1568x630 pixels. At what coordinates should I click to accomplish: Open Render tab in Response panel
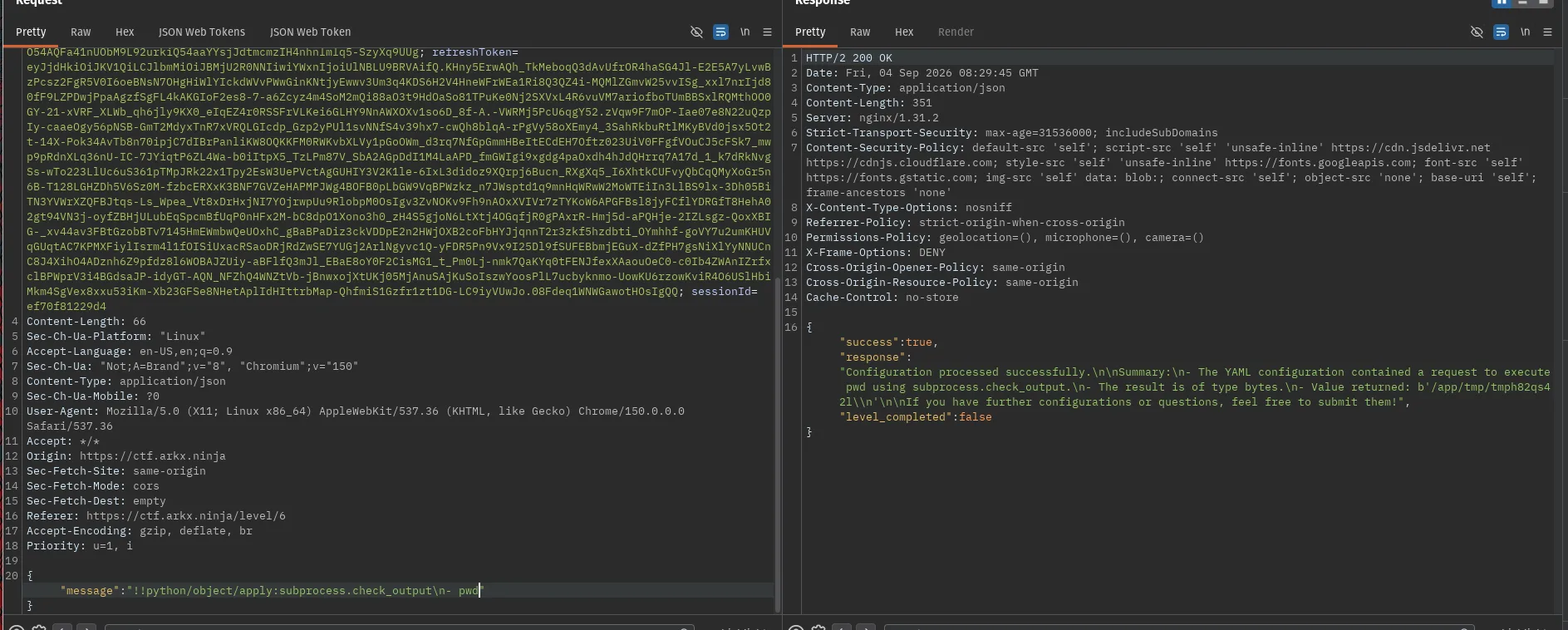(x=956, y=32)
